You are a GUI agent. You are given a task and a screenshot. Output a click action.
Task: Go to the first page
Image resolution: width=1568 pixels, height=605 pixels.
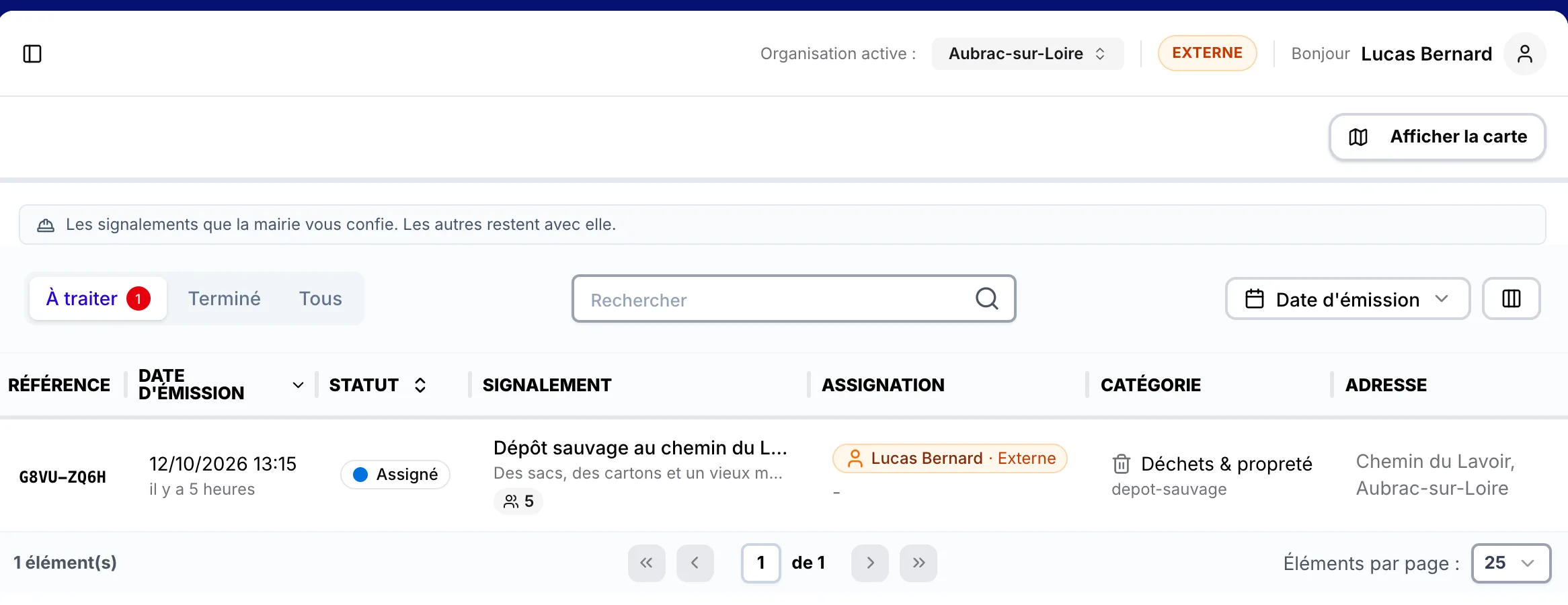click(x=646, y=563)
